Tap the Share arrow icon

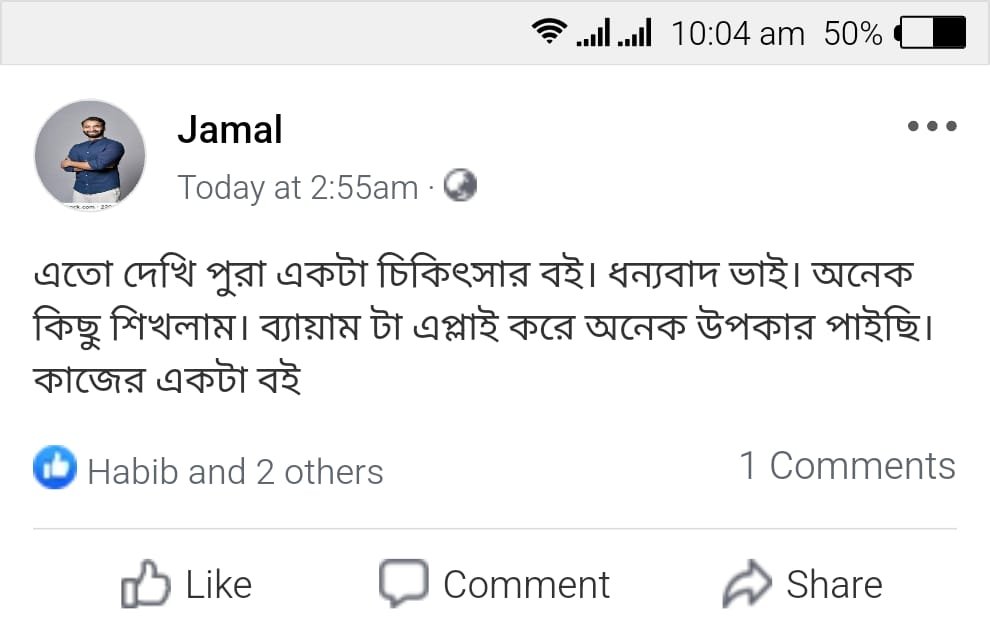click(x=748, y=584)
